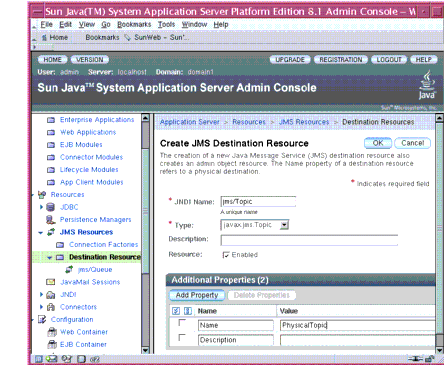Click the Enterprise Applications folder icon
Image resolution: width=445 pixels, height=365 pixels.
[51, 120]
